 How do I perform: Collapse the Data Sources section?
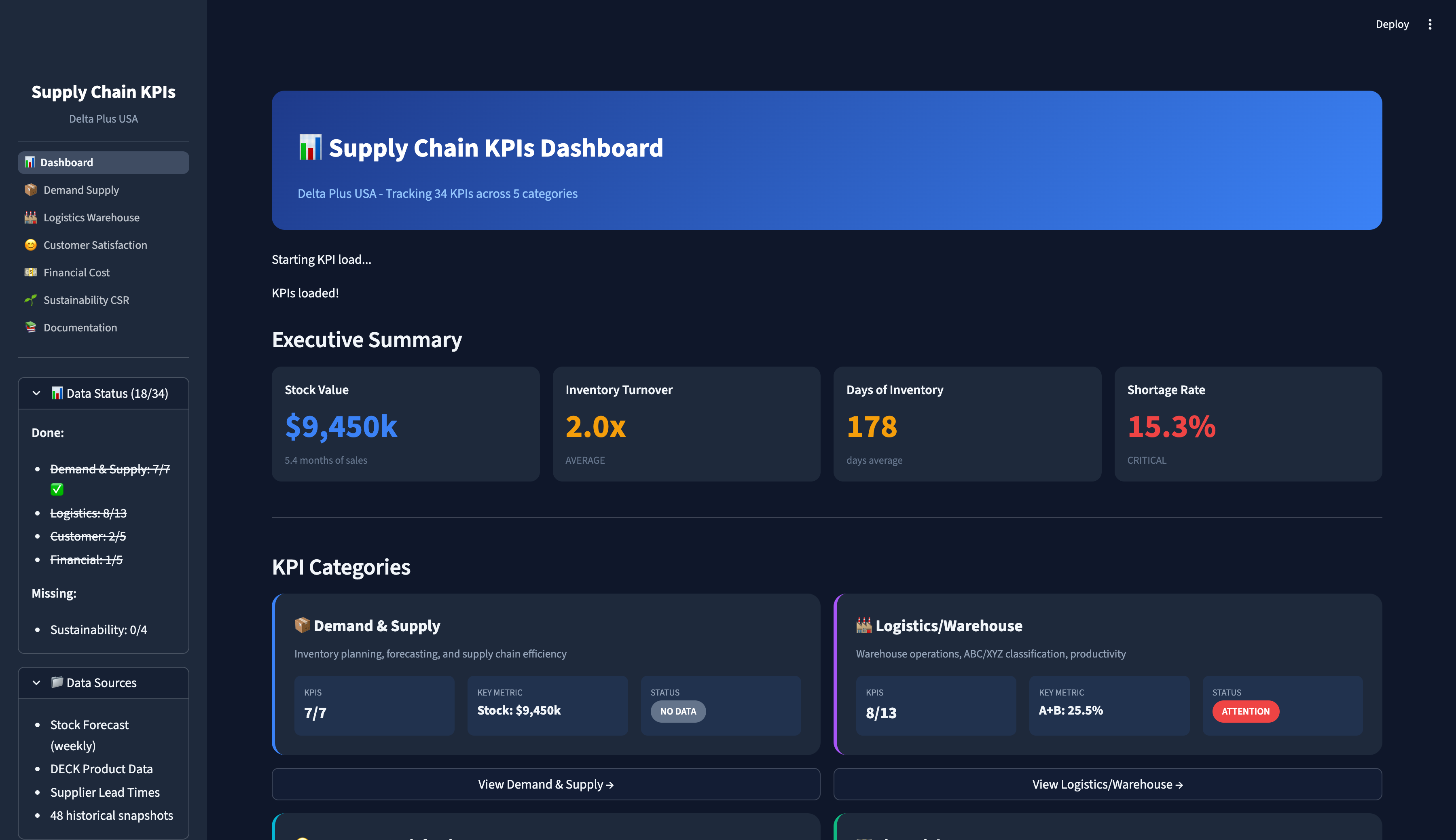coord(36,683)
